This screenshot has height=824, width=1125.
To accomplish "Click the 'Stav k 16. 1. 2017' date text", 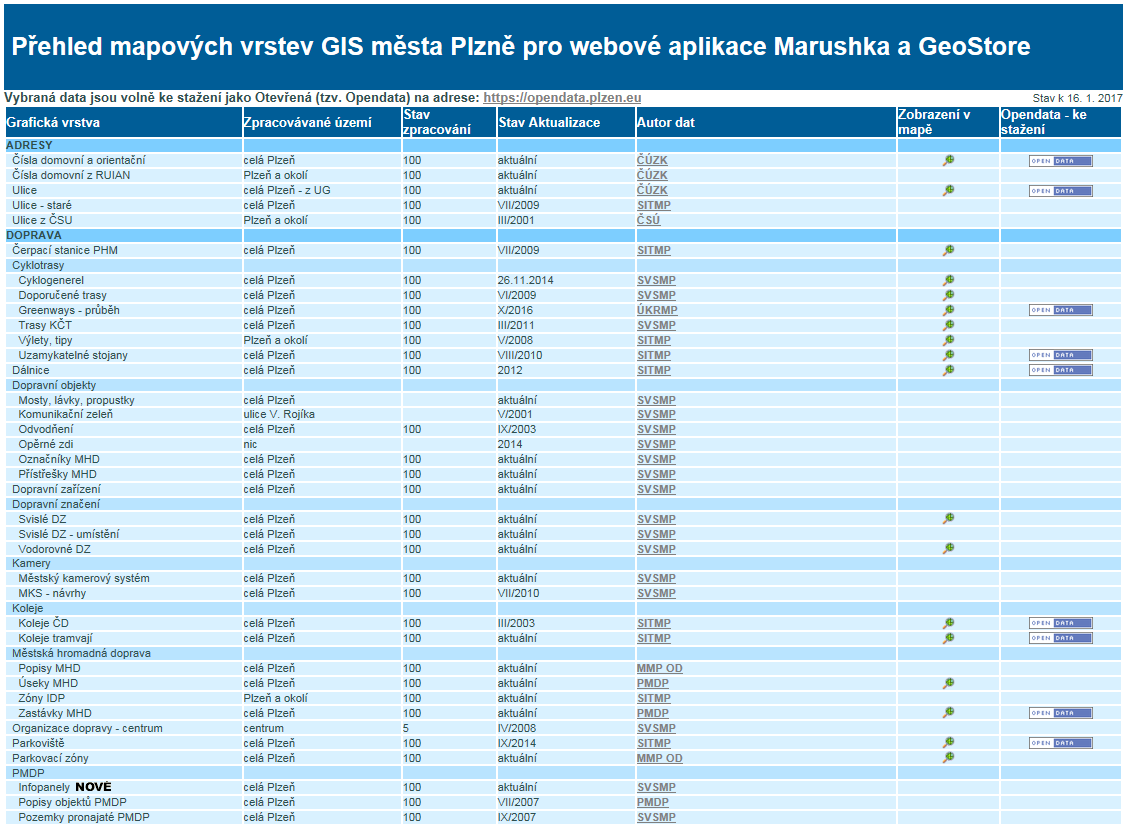I will (1077, 98).
